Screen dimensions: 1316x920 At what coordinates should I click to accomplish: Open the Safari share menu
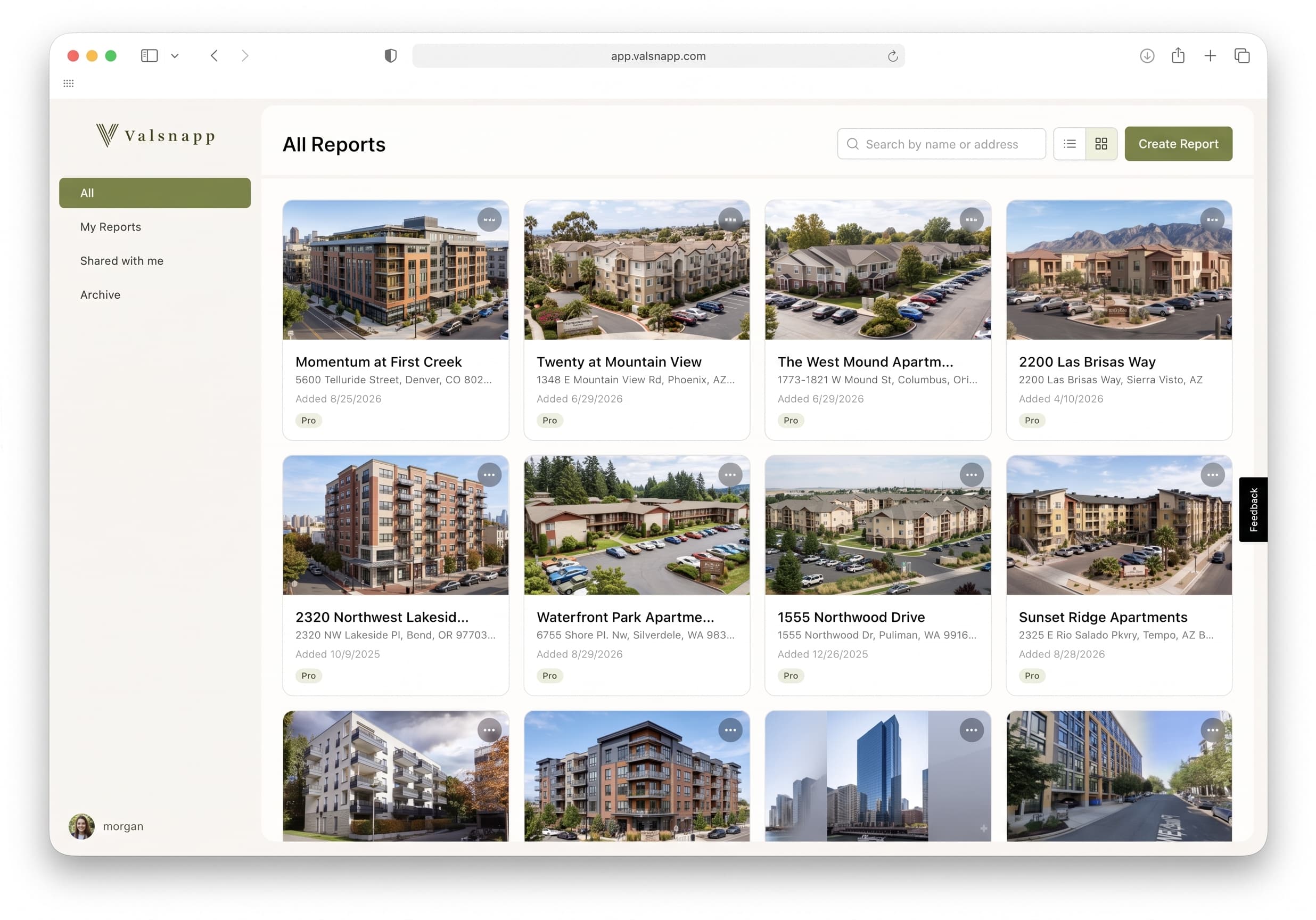coord(1178,55)
